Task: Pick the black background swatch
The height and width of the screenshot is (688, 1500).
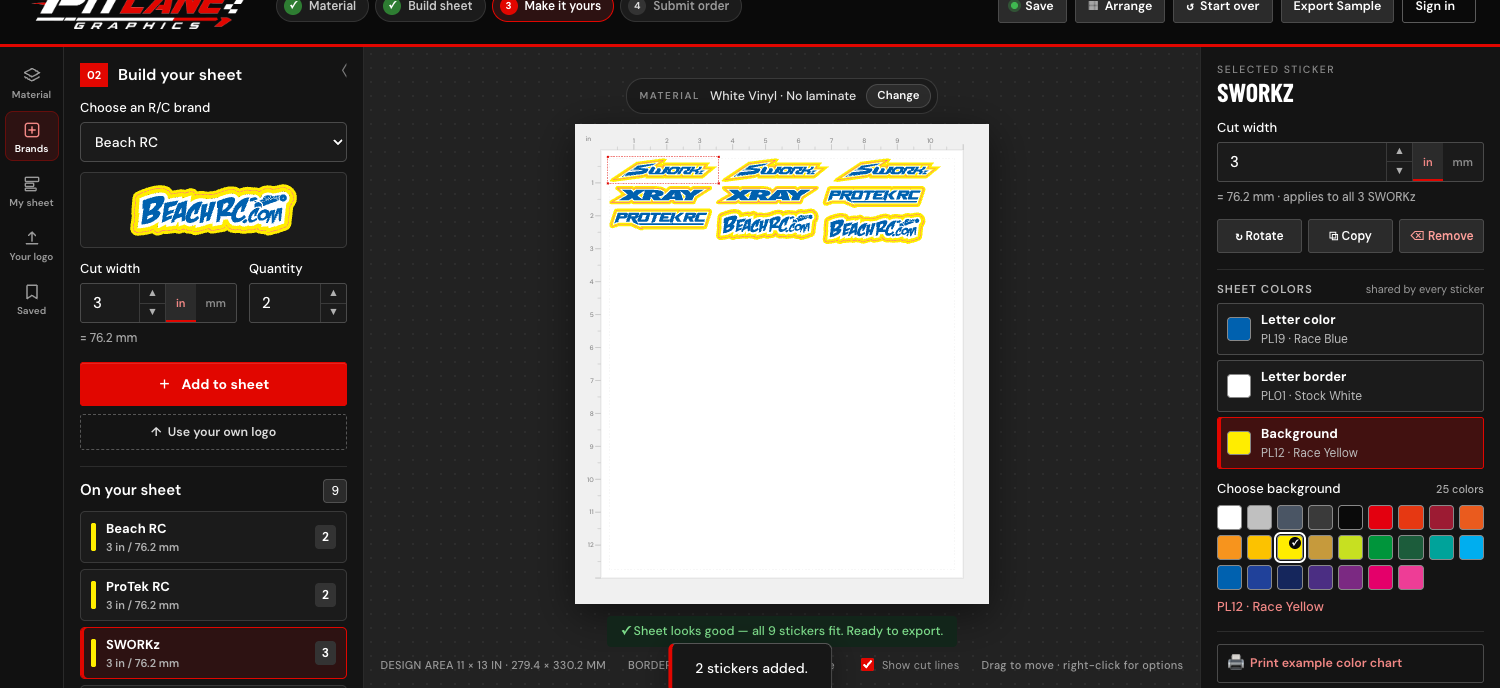Action: coord(1351,517)
